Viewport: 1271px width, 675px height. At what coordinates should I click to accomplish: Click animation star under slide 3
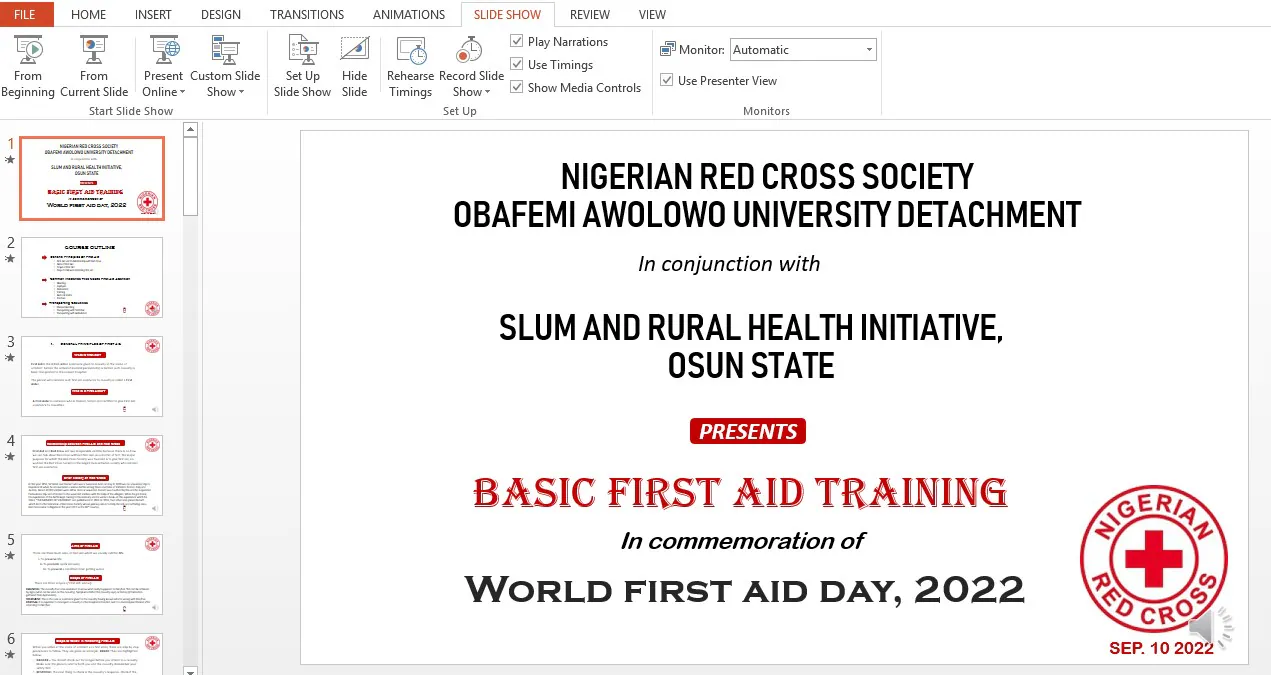click(x=10, y=358)
